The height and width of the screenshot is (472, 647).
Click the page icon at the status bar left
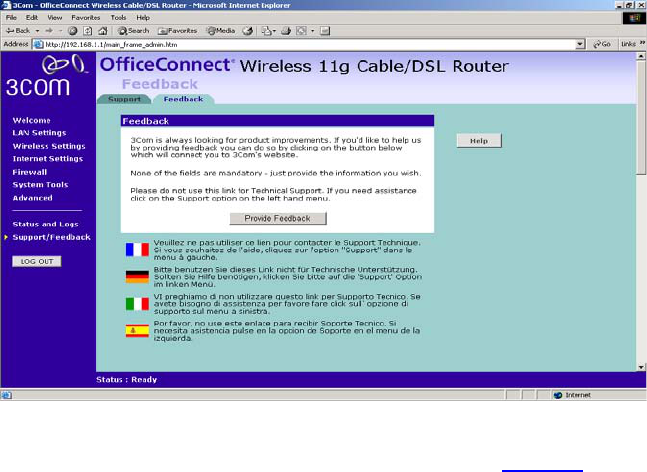coord(6,395)
